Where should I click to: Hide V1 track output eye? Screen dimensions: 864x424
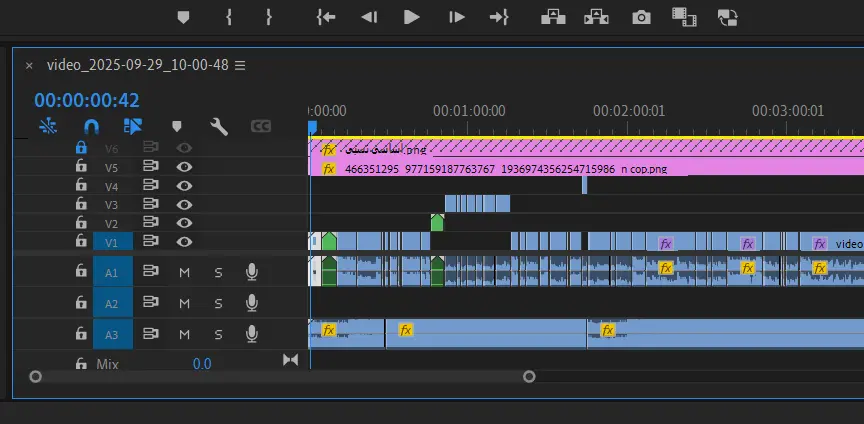(x=185, y=241)
